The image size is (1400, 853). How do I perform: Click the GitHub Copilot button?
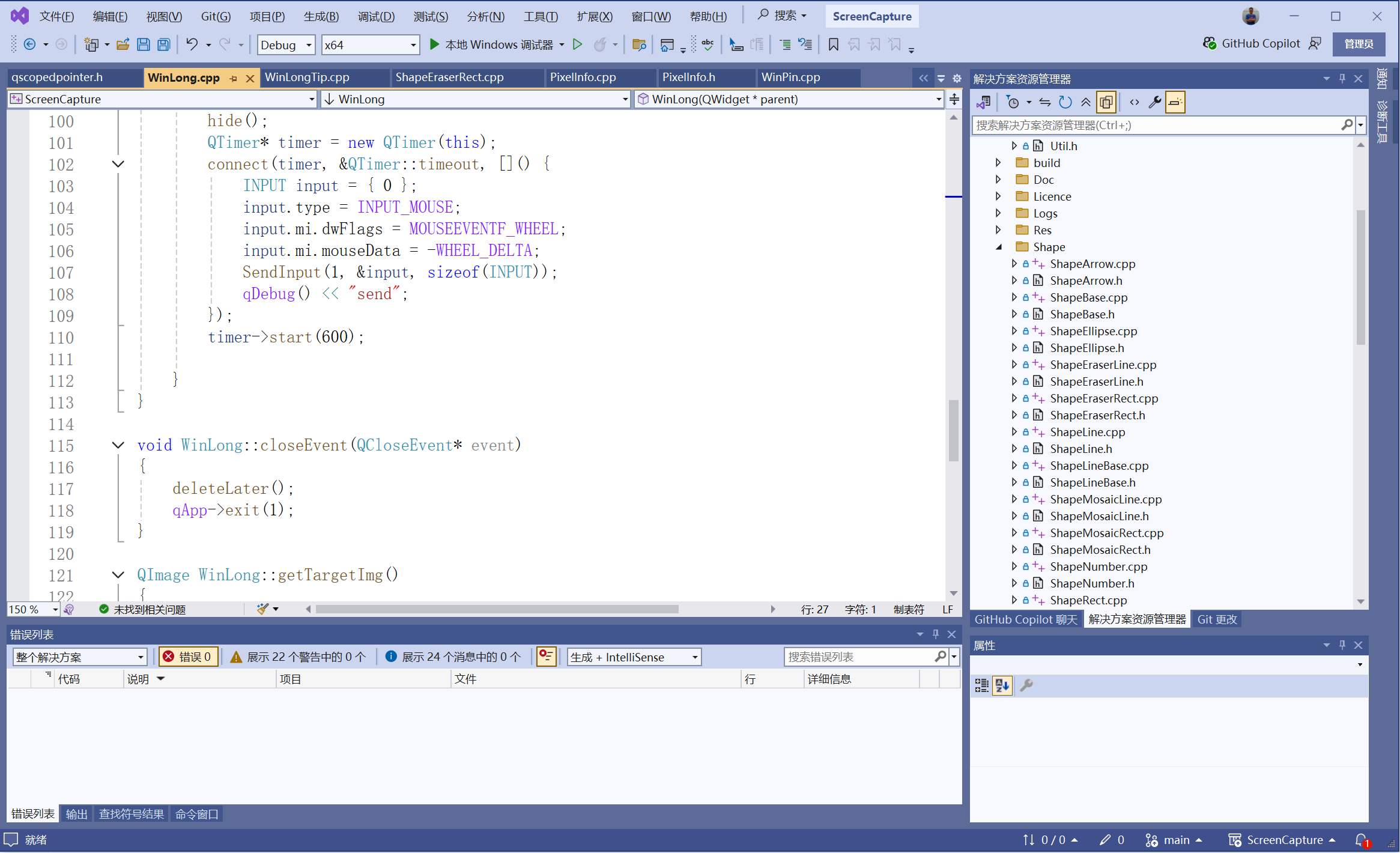point(1252,44)
